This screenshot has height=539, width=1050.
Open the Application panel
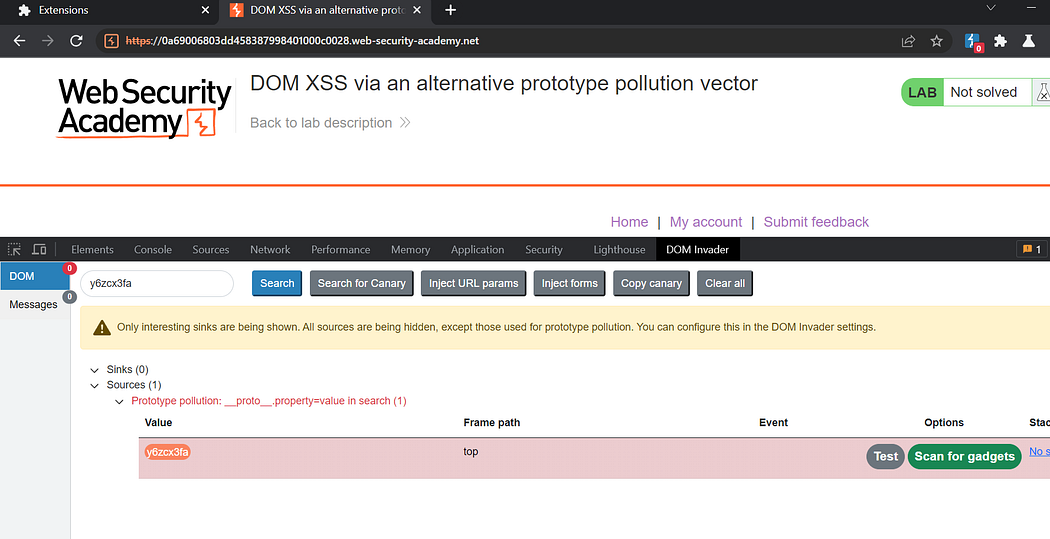point(477,249)
